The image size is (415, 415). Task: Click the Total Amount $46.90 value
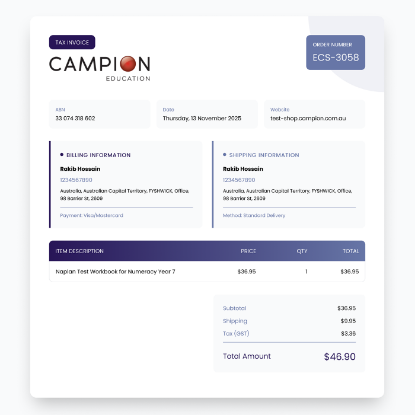pos(339,357)
